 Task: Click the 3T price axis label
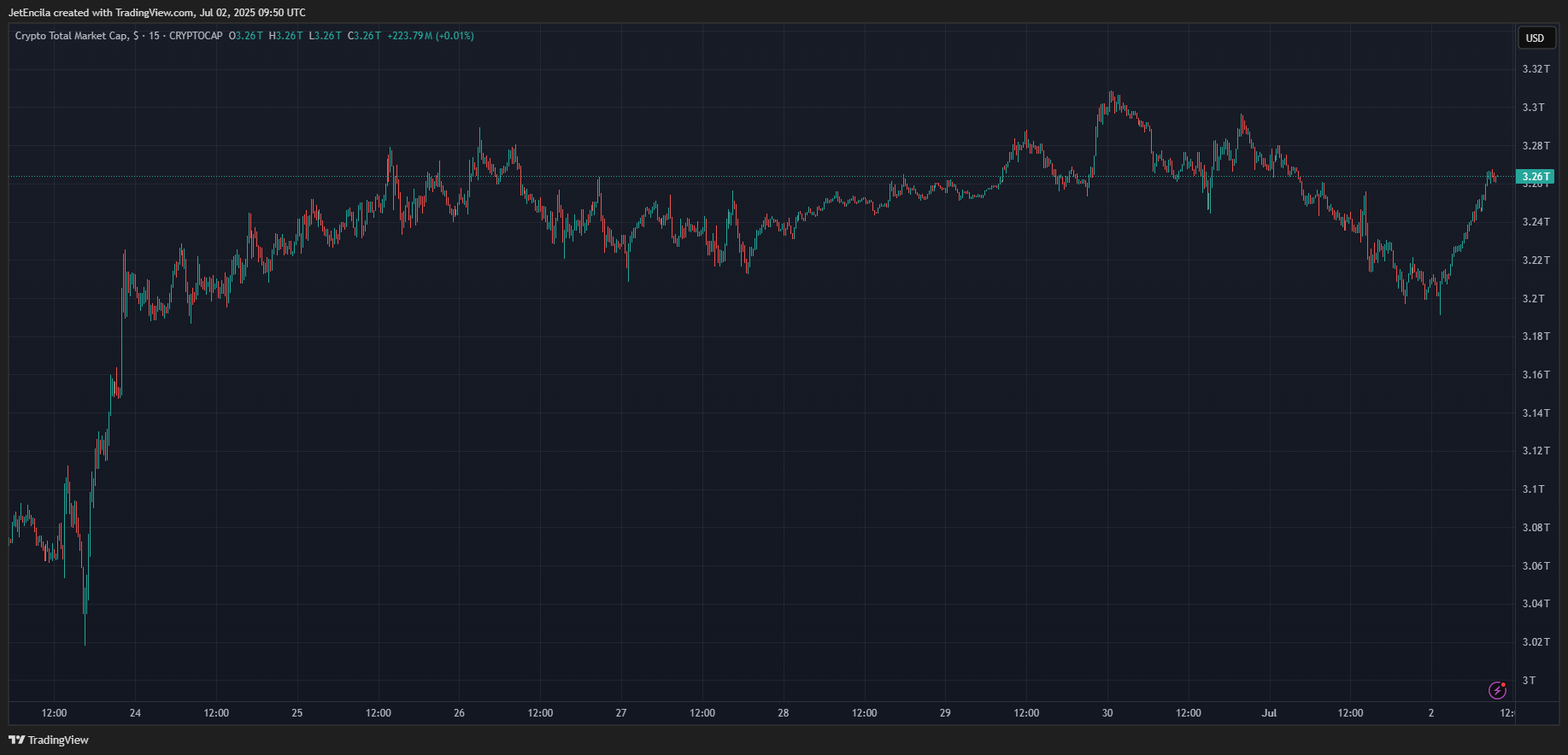tap(1529, 681)
